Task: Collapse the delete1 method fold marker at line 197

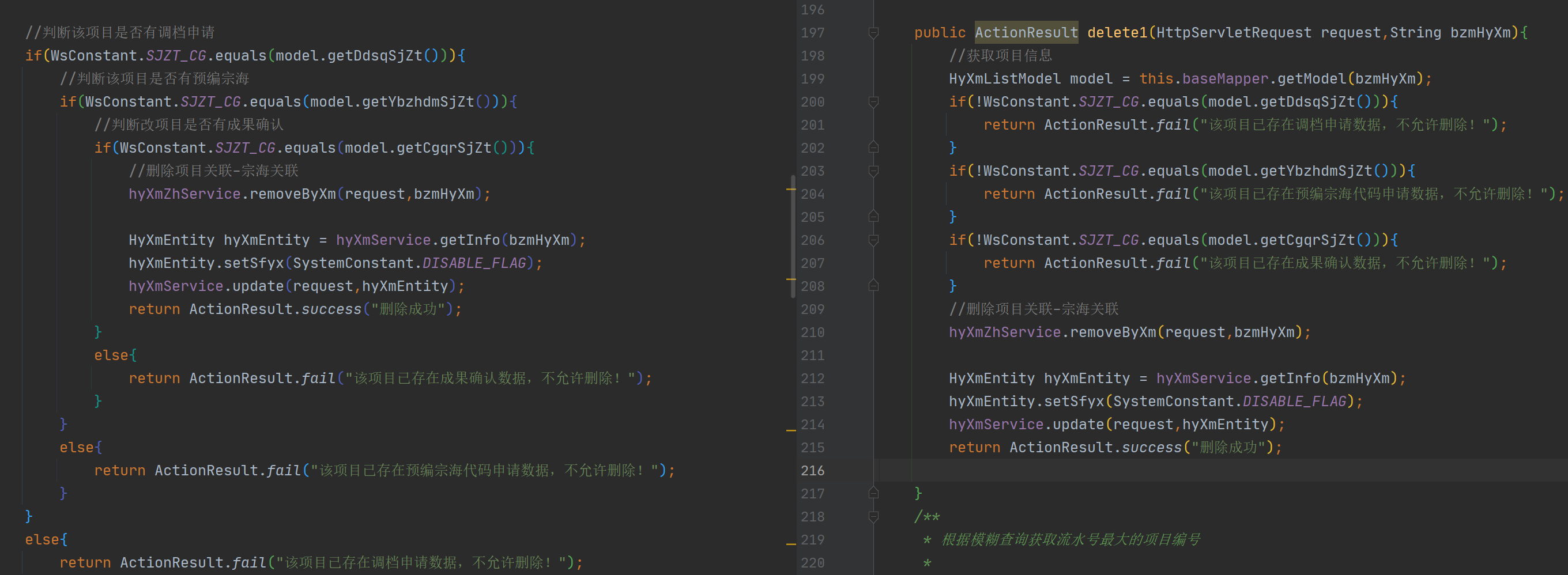Action: [x=873, y=33]
